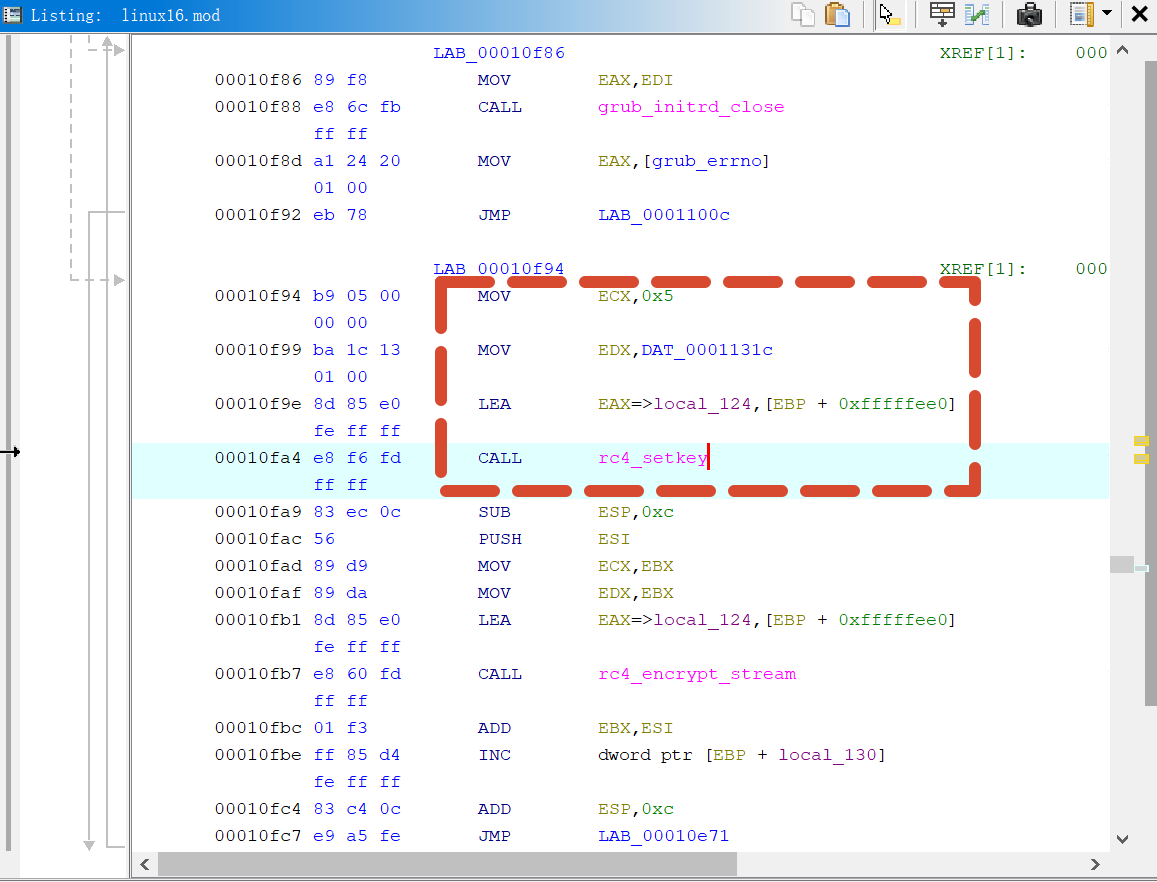The width and height of the screenshot is (1157, 882).
Task: Select address 00010faf
Action: 258,593
